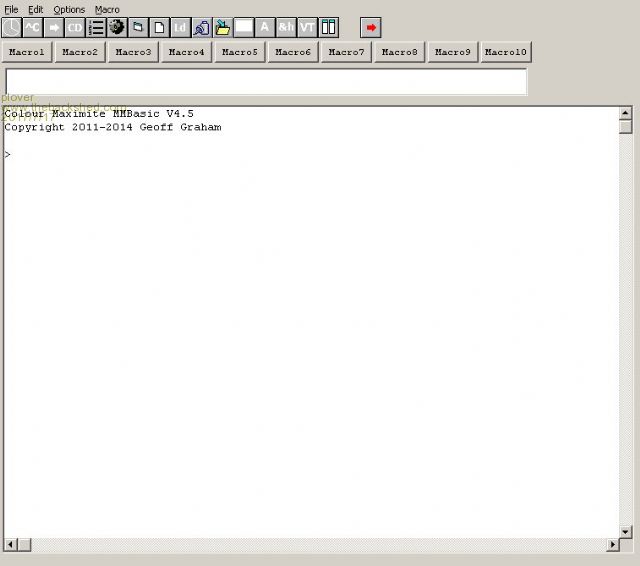This screenshot has width=640, height=566.
Task: Click the CD toolbar icon
Action: tap(75, 28)
